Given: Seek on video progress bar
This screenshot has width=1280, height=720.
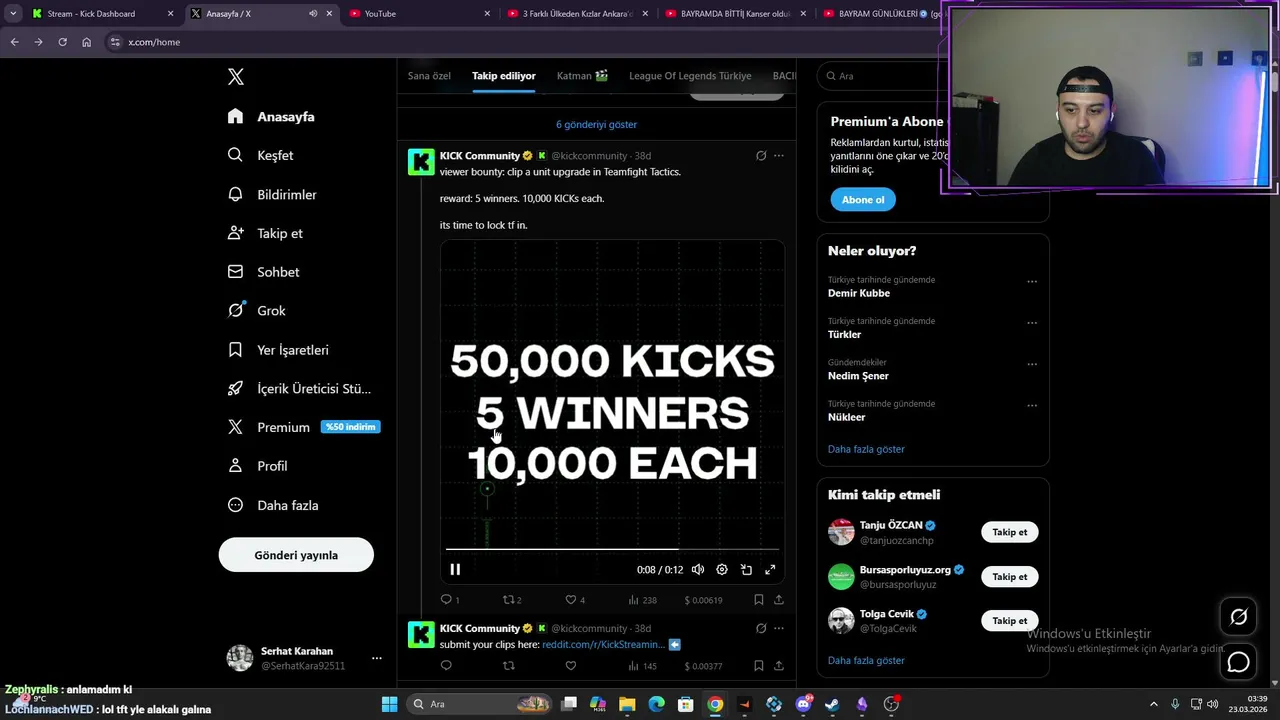Looking at the screenshot, I should pyautogui.click(x=612, y=549).
